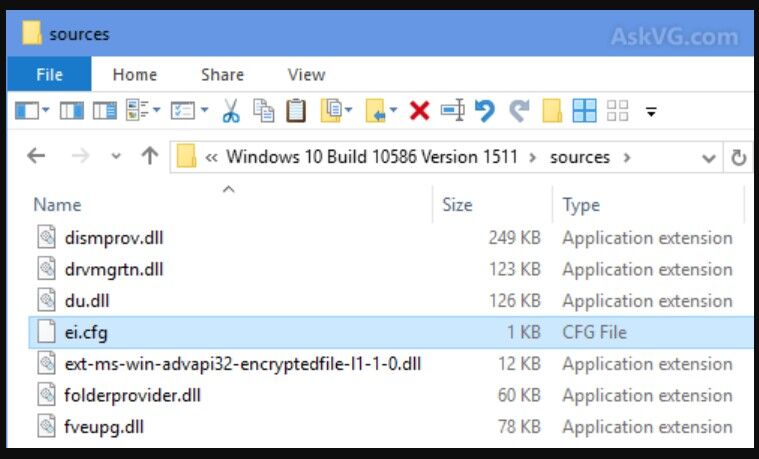Screen dimensions: 759x459
Task: Undo the last action with the blue arrow
Action: pyautogui.click(x=485, y=111)
